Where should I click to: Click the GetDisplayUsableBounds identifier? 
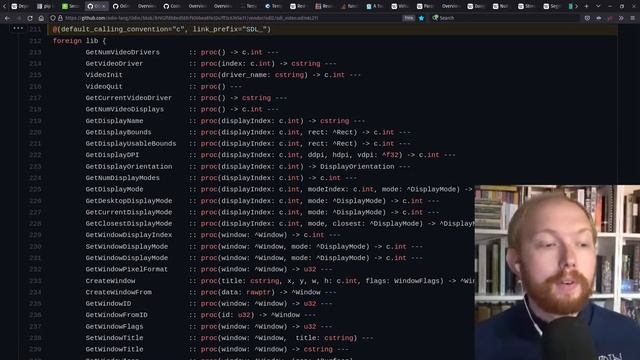(x=131, y=144)
